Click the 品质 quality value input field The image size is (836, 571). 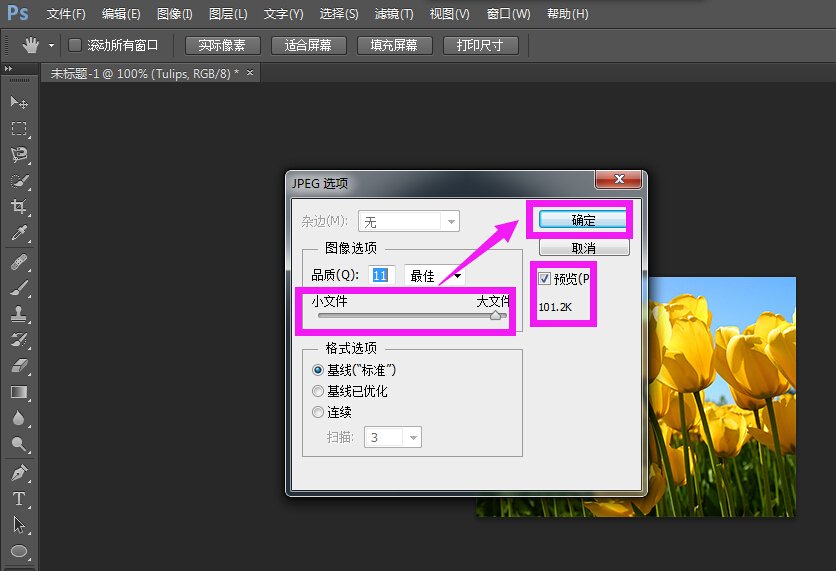click(x=381, y=275)
